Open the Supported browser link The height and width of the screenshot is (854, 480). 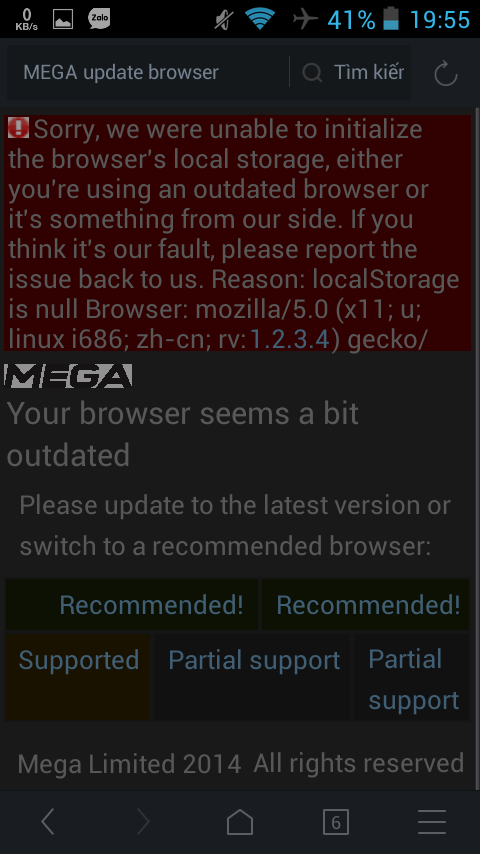(x=78, y=676)
